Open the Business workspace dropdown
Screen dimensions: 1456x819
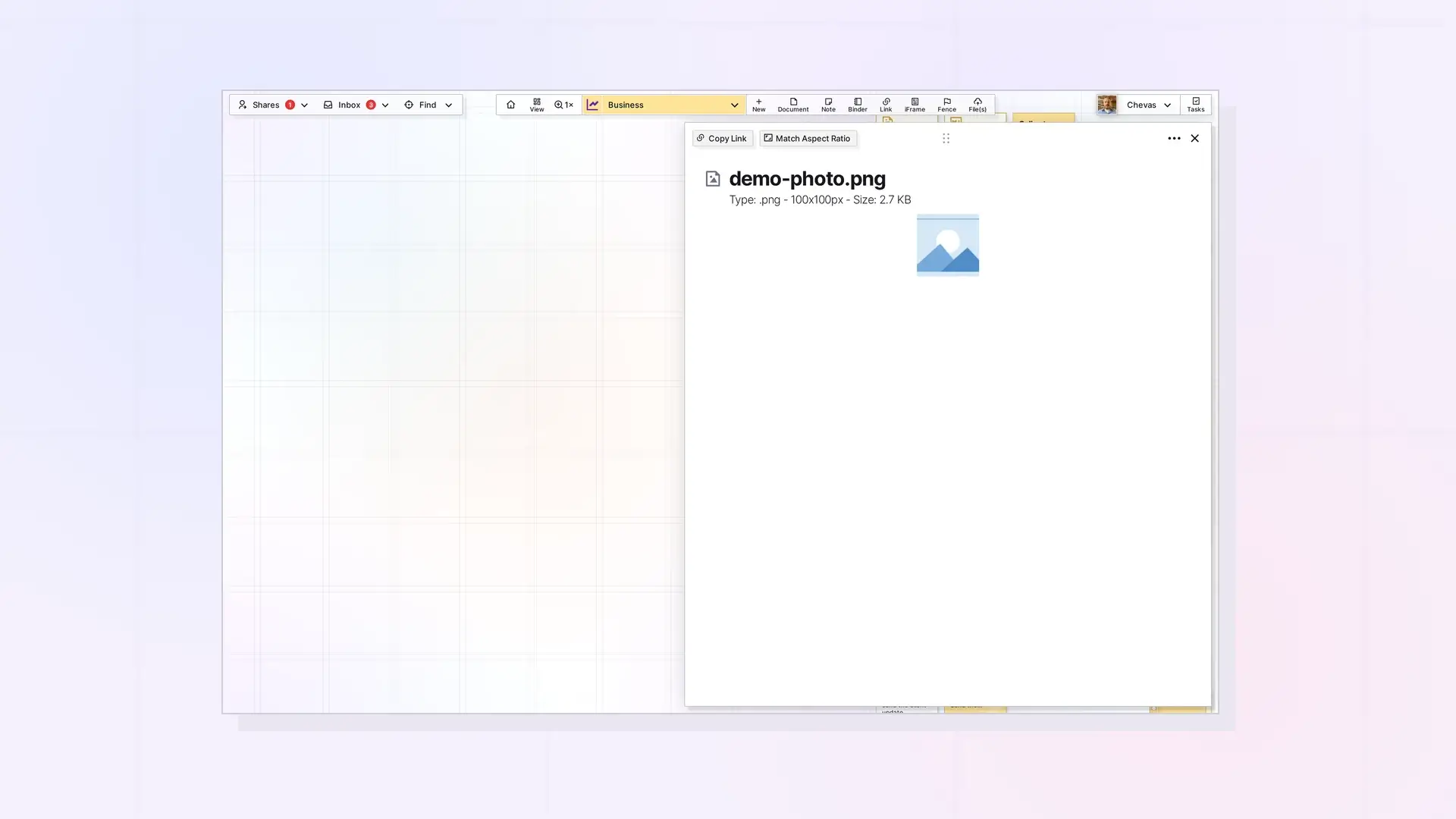pyautogui.click(x=664, y=105)
